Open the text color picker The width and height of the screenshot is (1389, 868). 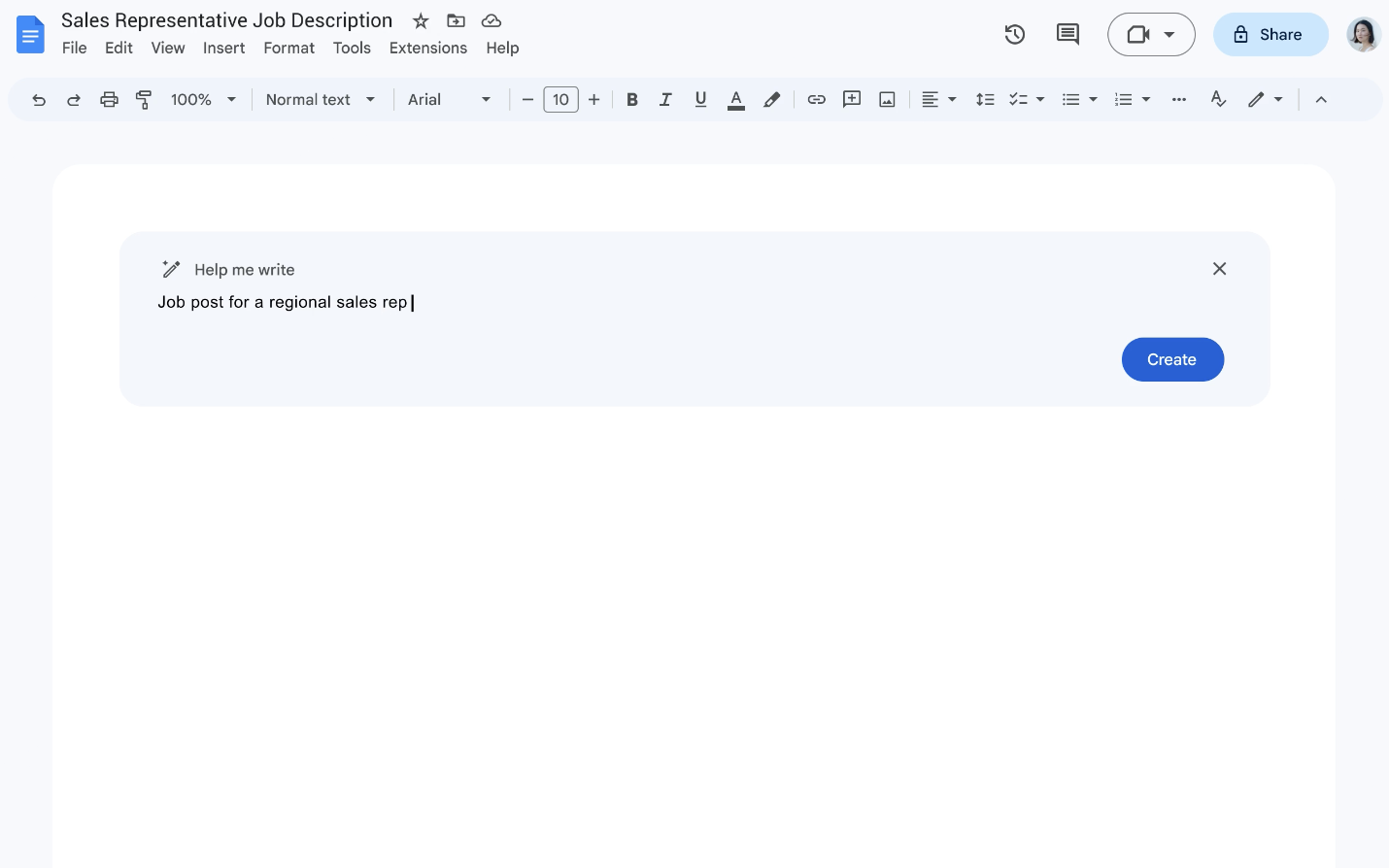click(736, 100)
